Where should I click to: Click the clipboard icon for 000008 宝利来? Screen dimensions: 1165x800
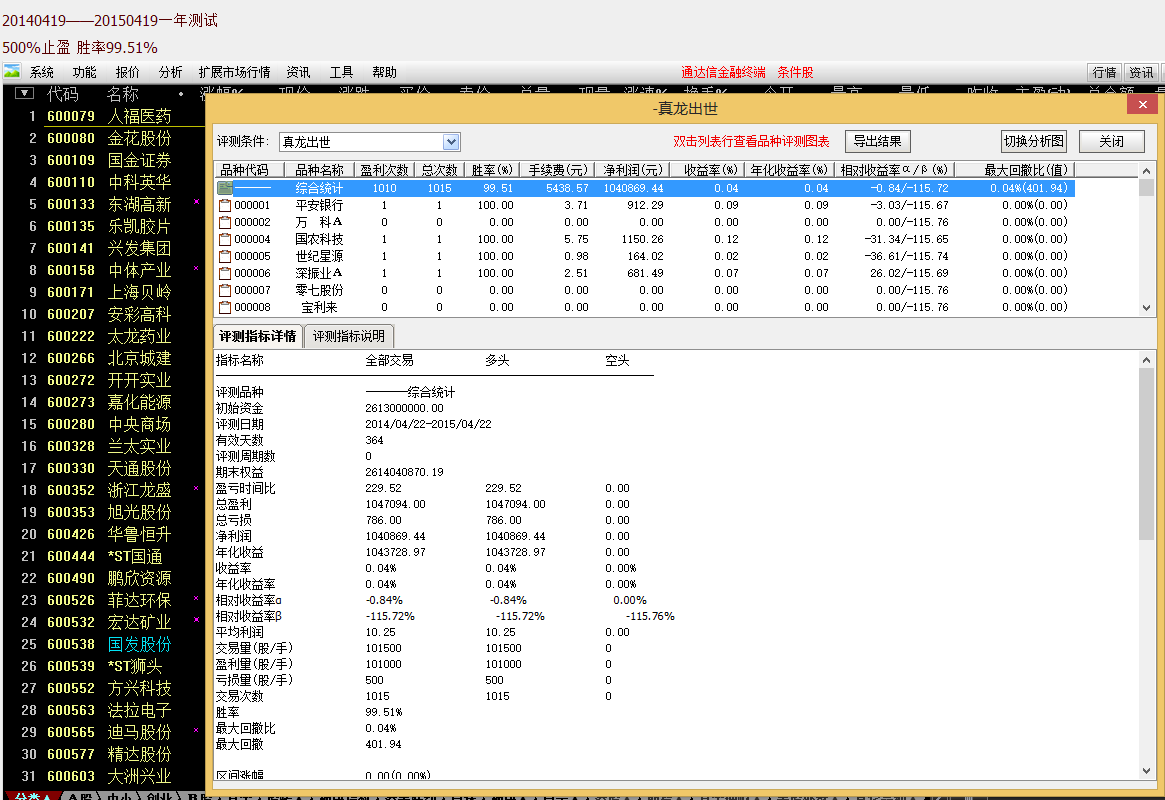(x=224, y=308)
